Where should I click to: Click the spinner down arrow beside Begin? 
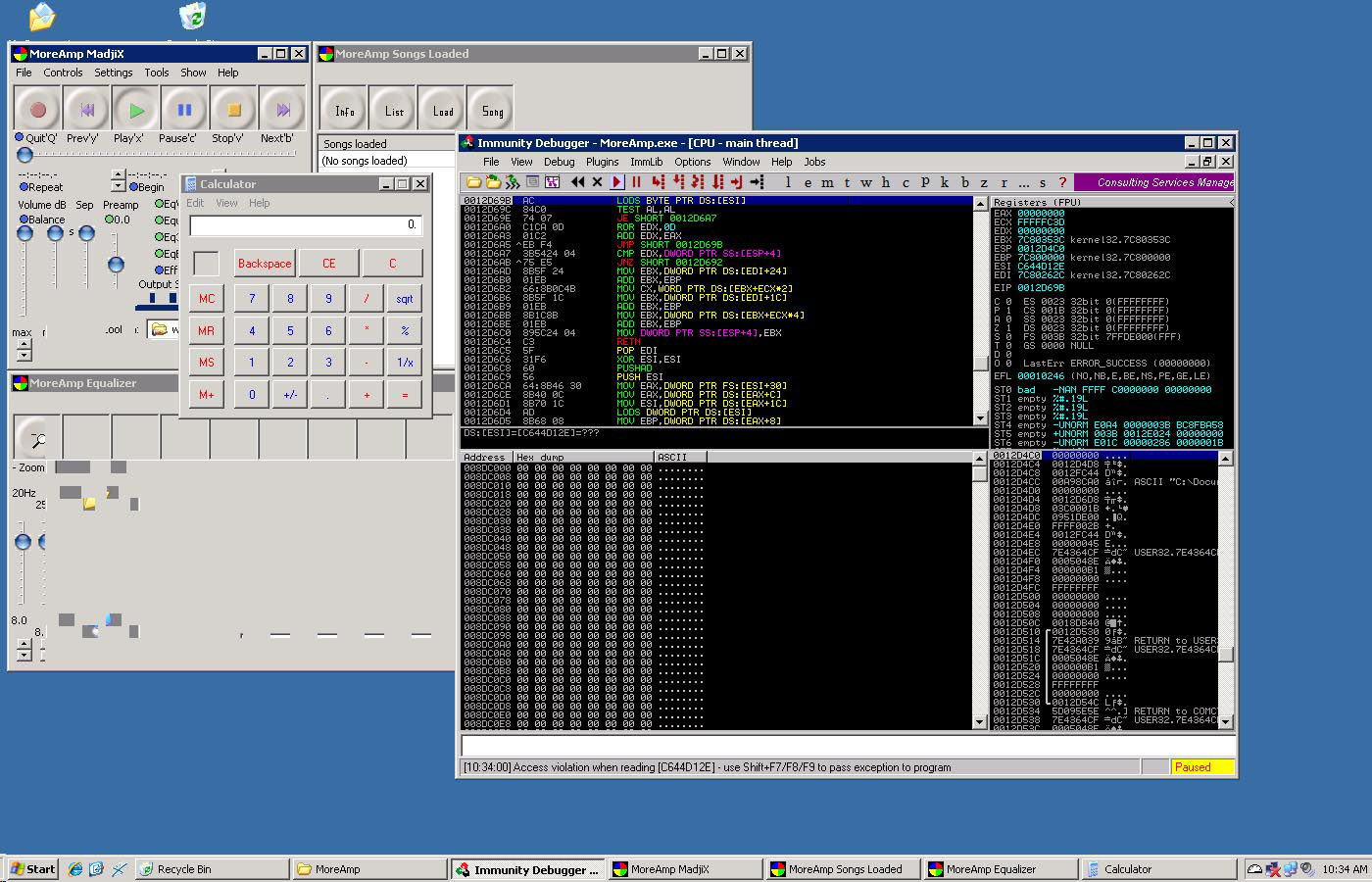[119, 185]
